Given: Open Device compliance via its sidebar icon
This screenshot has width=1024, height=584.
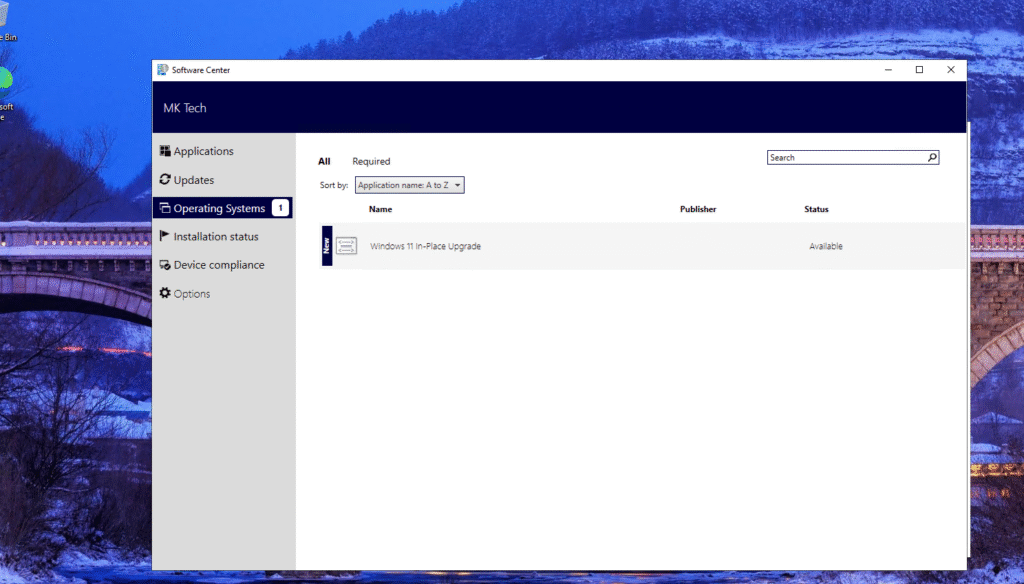Looking at the screenshot, I should (165, 265).
